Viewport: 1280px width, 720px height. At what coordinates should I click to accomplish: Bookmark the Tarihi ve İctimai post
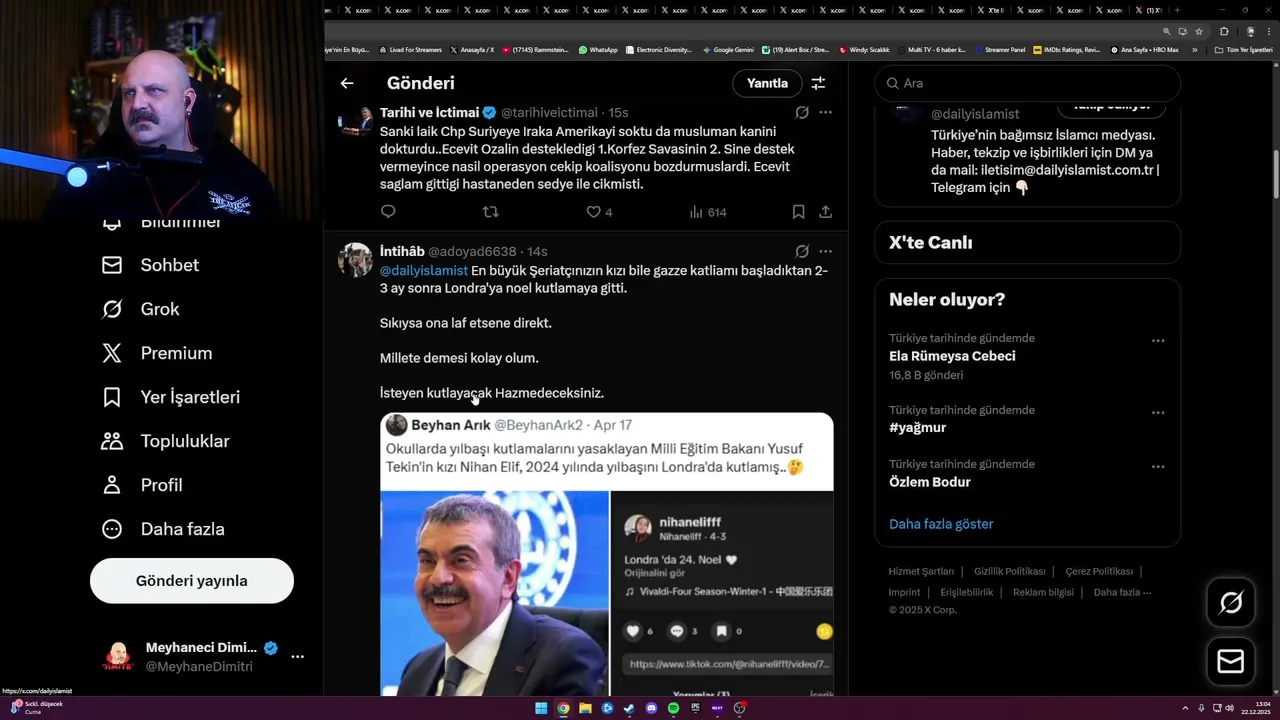(798, 212)
